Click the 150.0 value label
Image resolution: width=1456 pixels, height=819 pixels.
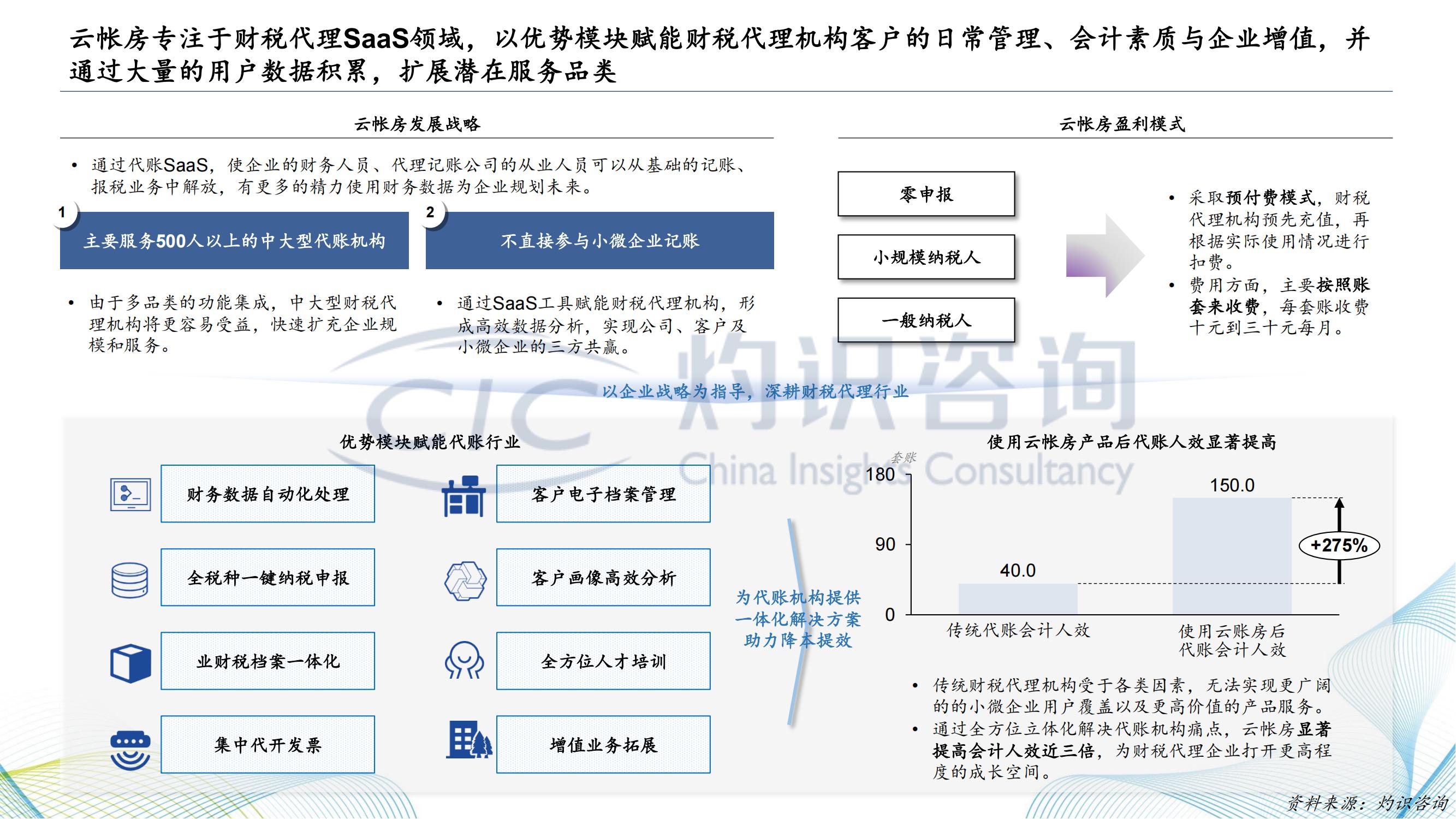tap(1232, 485)
